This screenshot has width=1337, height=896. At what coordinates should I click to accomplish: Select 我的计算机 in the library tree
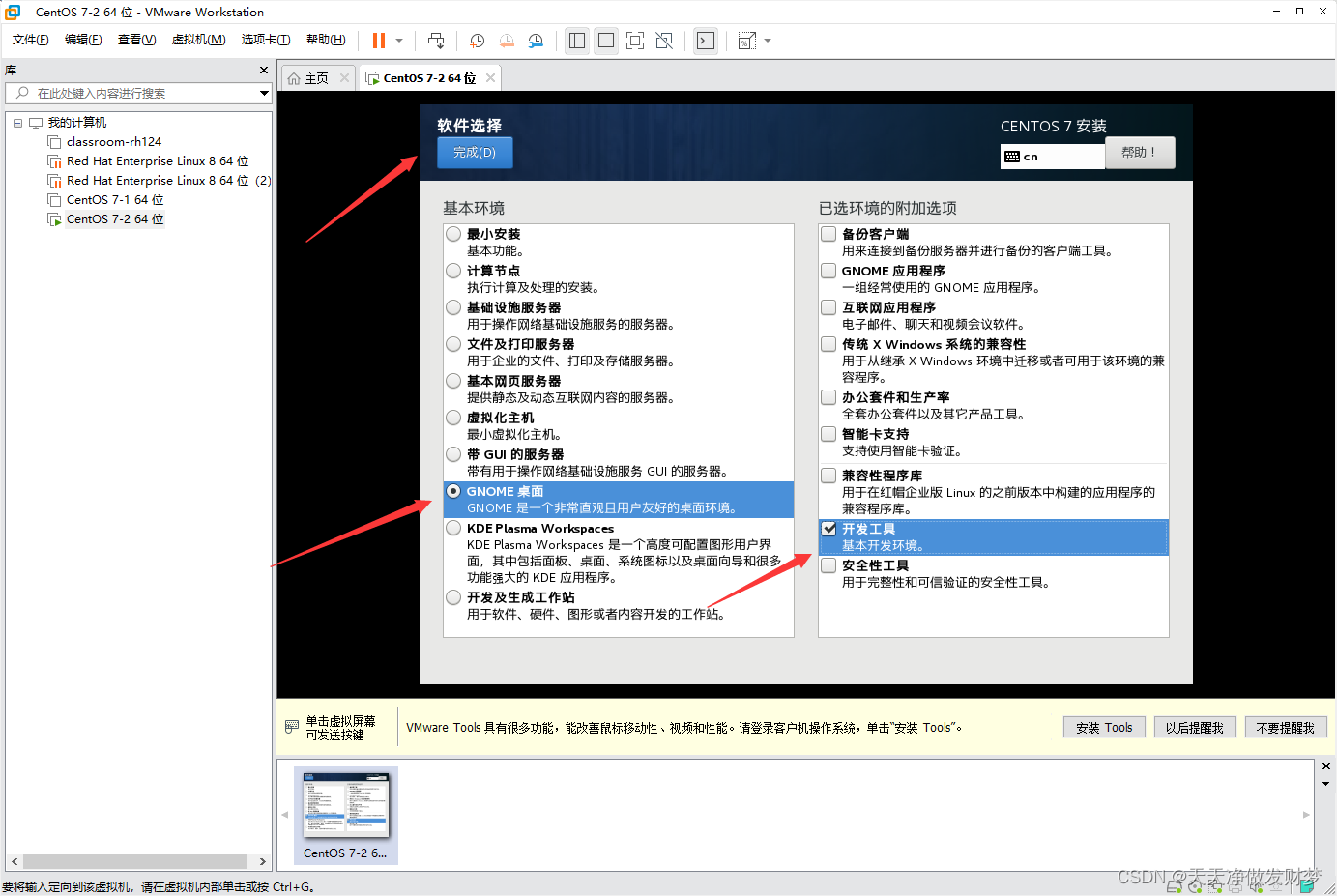point(77,123)
